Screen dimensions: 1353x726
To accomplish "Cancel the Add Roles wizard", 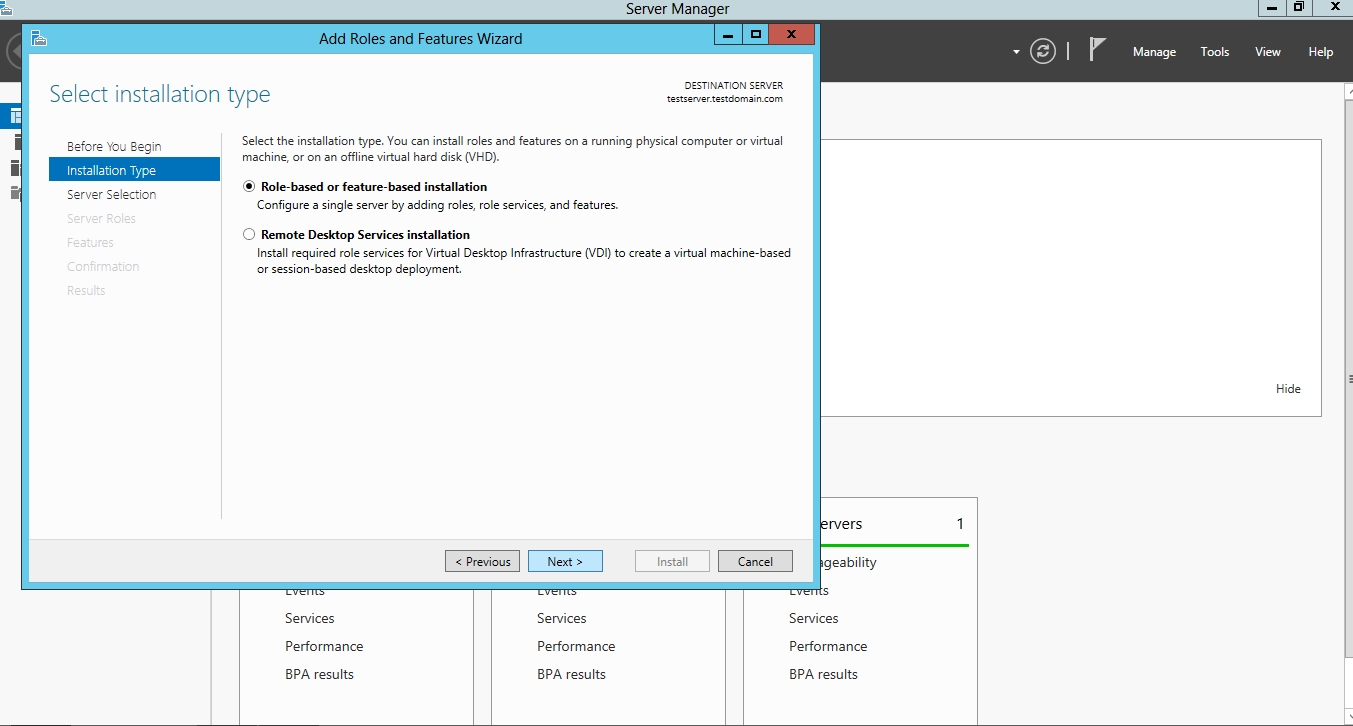I will [x=755, y=562].
